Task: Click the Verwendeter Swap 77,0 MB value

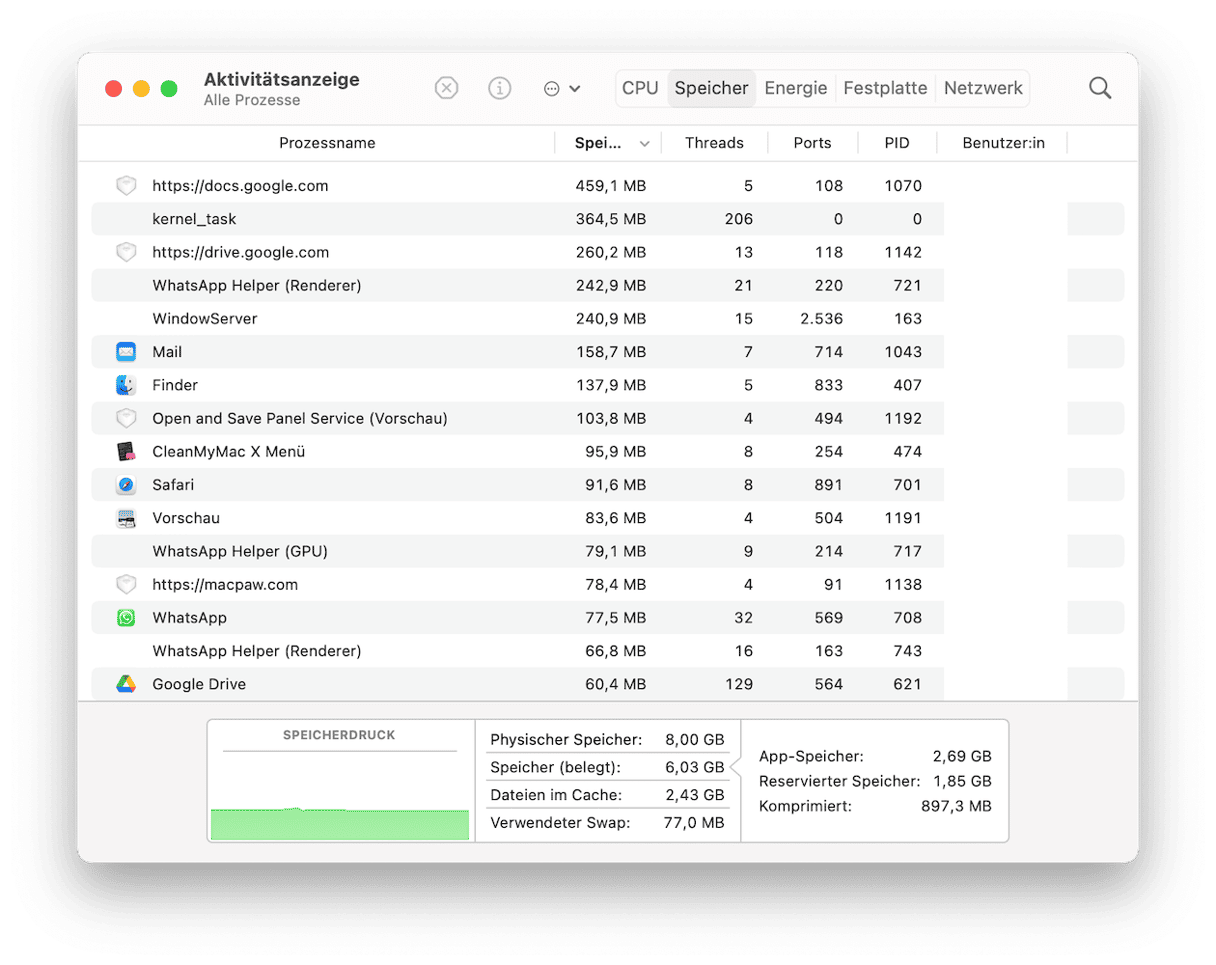Action: point(694,825)
